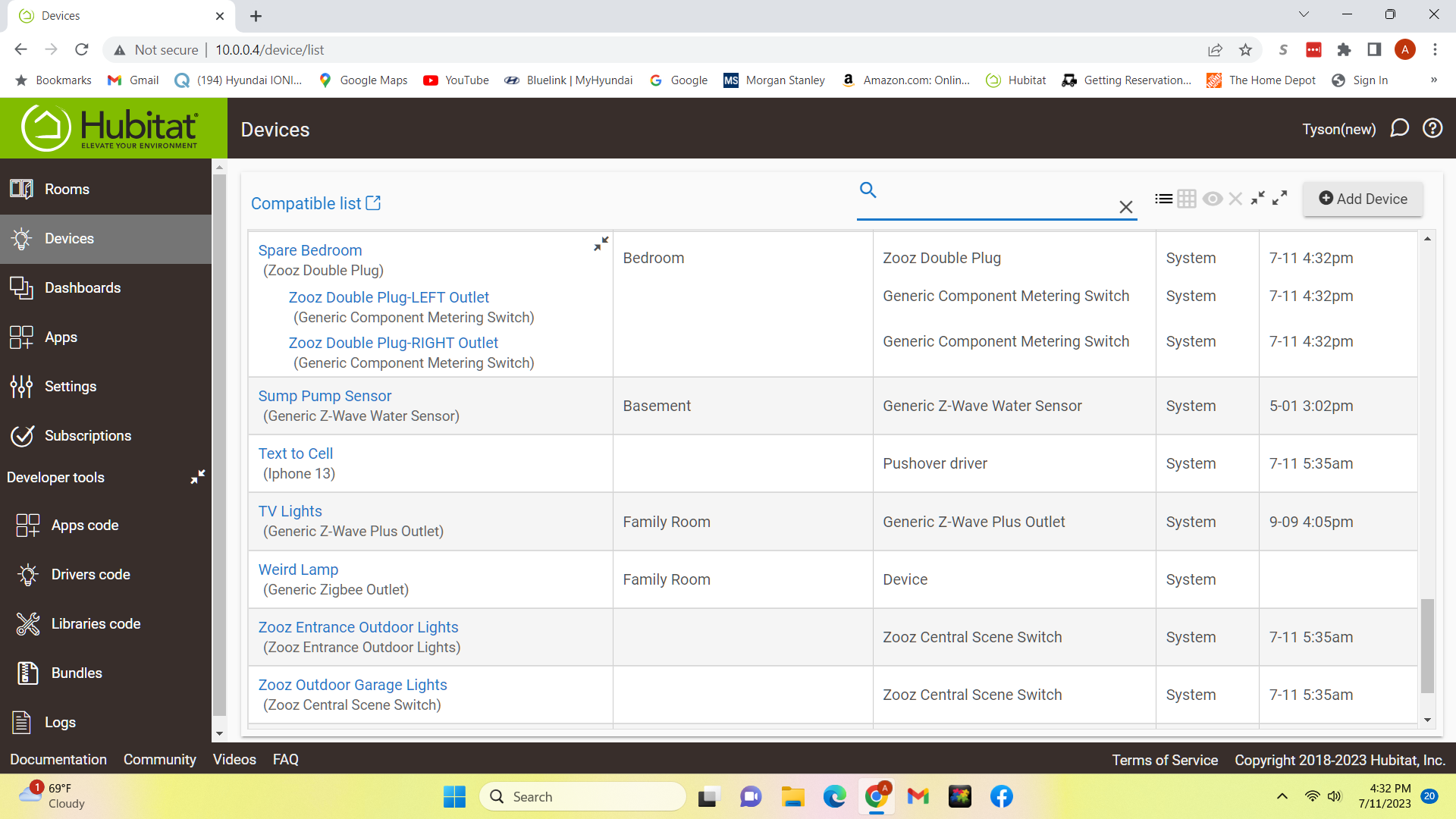The image size is (1456, 819).
Task: Collapse the Developer tools section
Action: [x=197, y=477]
